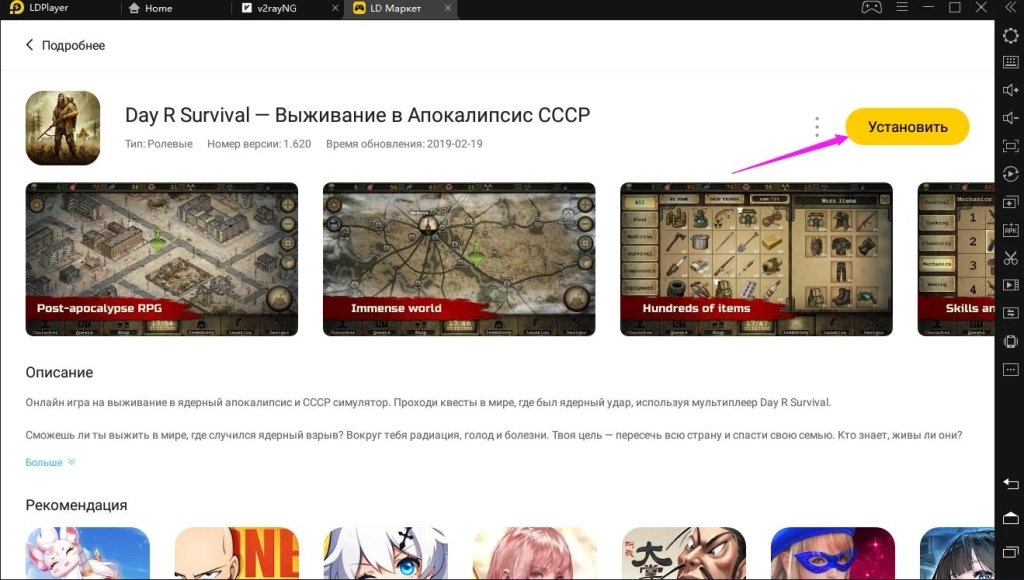Open the gamepad settings icon
The height and width of the screenshot is (580, 1024).
(872, 8)
